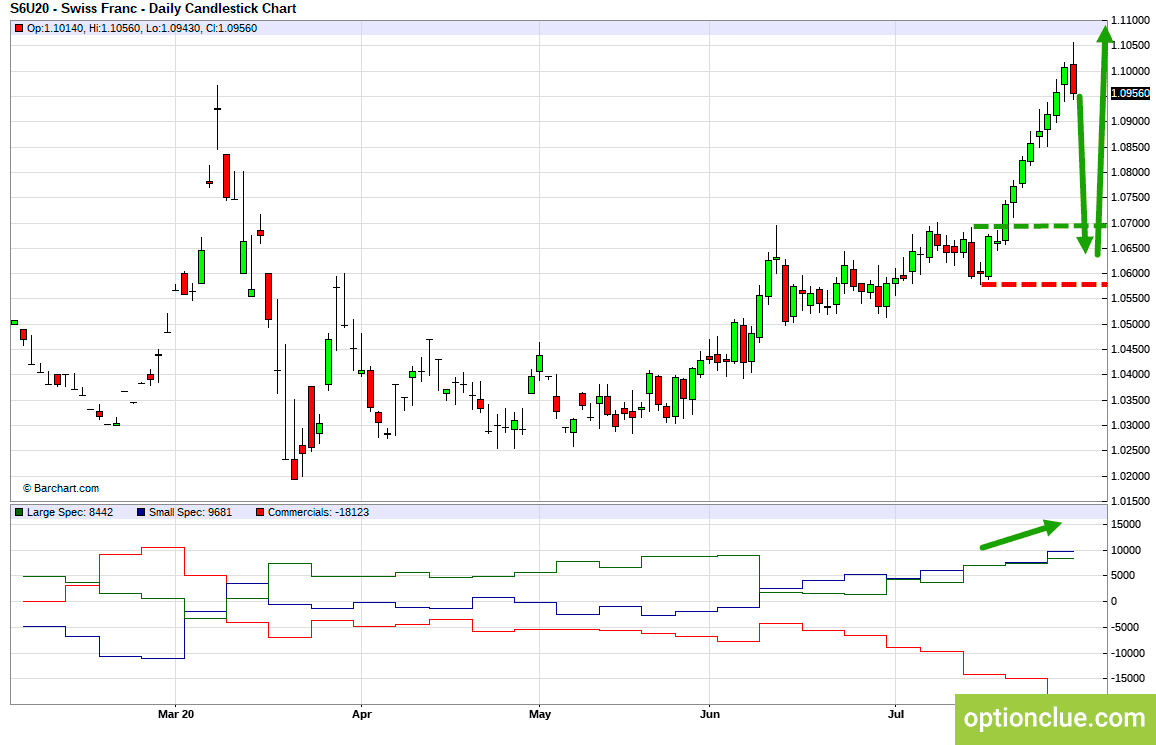Click the 1.10000 price axis label

point(1130,71)
